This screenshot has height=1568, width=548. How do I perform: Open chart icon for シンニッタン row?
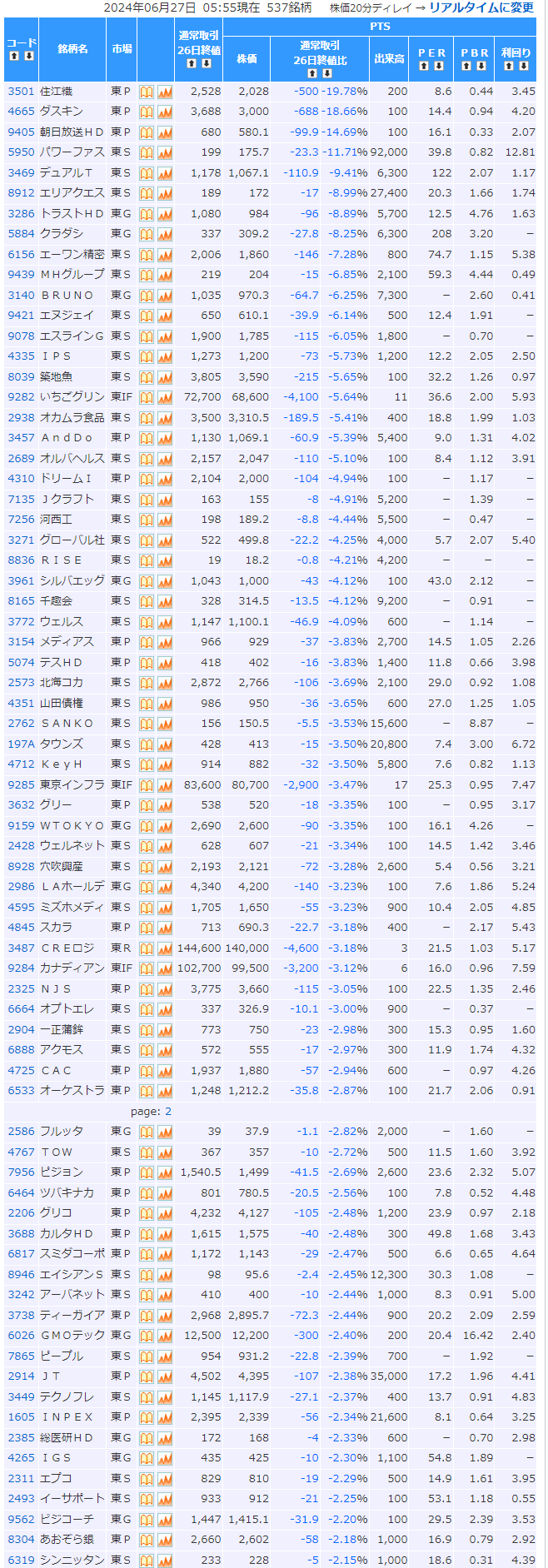[x=165, y=1561]
